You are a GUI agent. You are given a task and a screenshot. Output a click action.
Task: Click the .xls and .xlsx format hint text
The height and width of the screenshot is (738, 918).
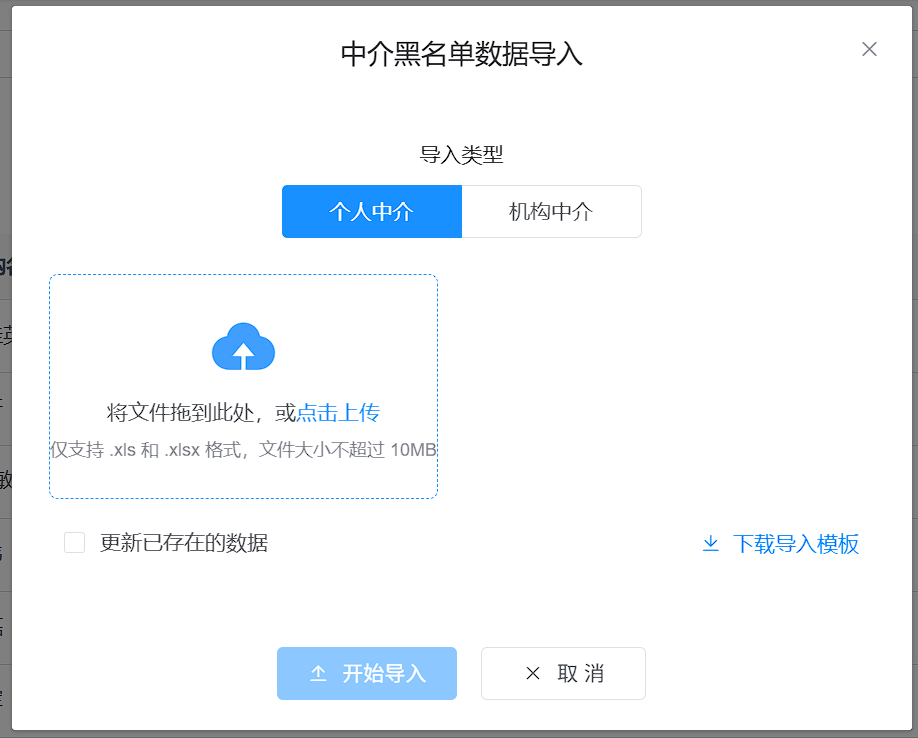(x=243, y=450)
